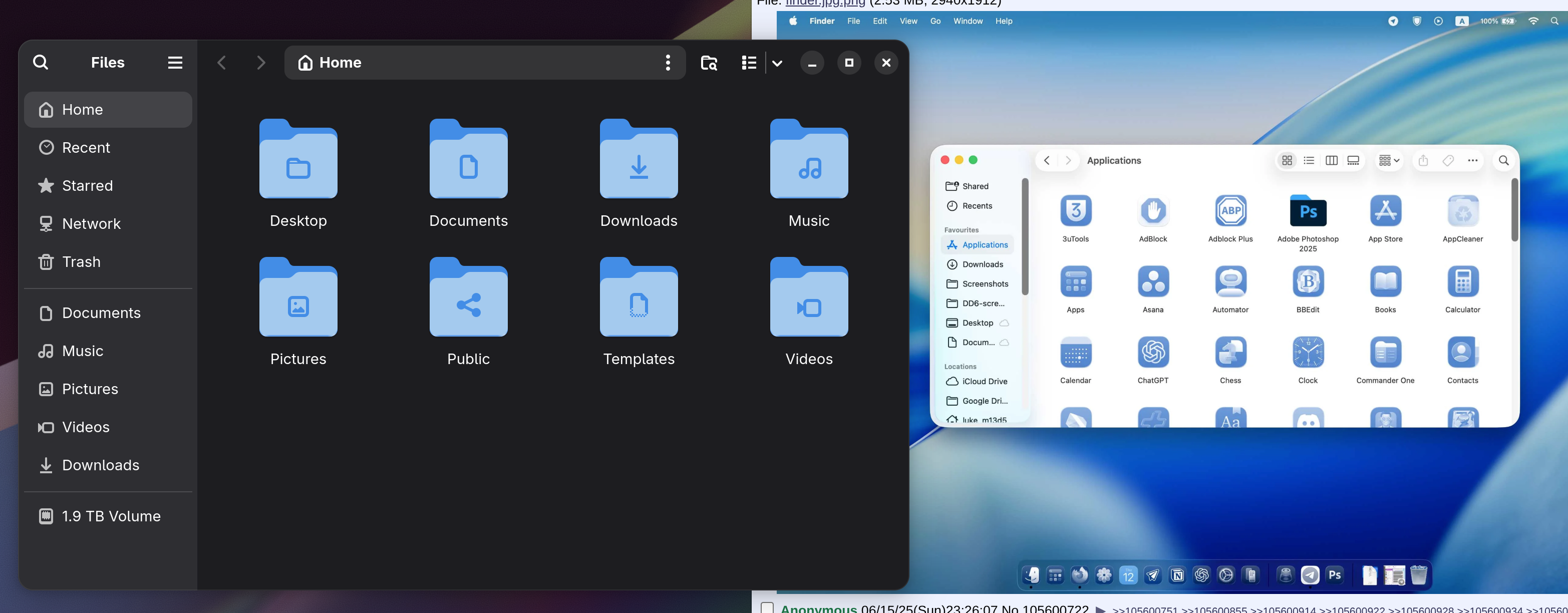Open Recent in Files sidebar
The image size is (1568, 613).
click(108, 147)
